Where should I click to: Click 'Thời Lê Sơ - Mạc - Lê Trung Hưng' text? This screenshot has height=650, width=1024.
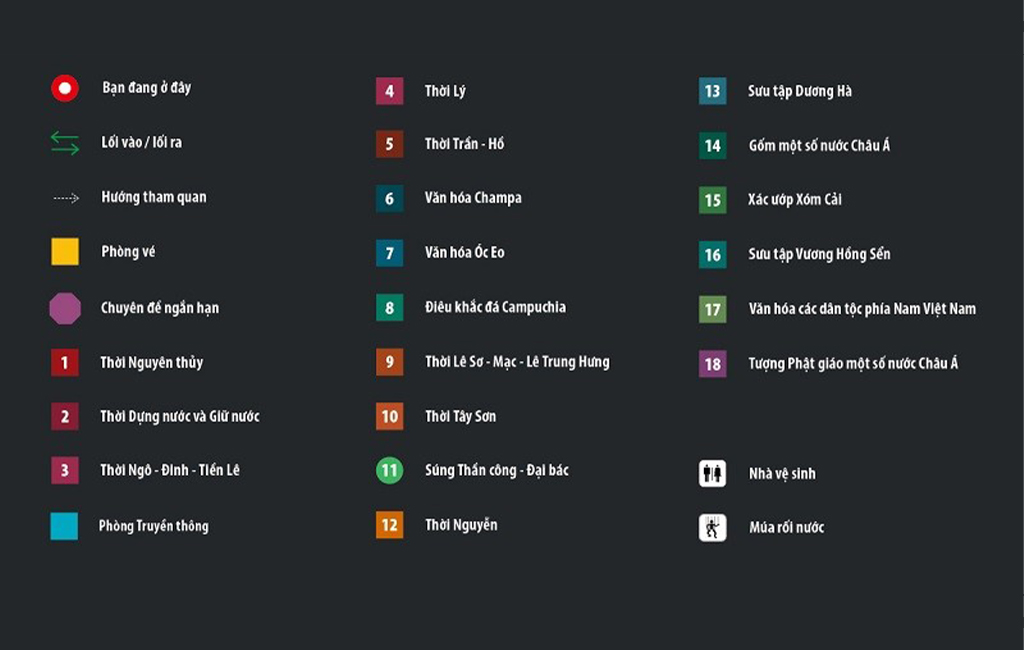517,362
